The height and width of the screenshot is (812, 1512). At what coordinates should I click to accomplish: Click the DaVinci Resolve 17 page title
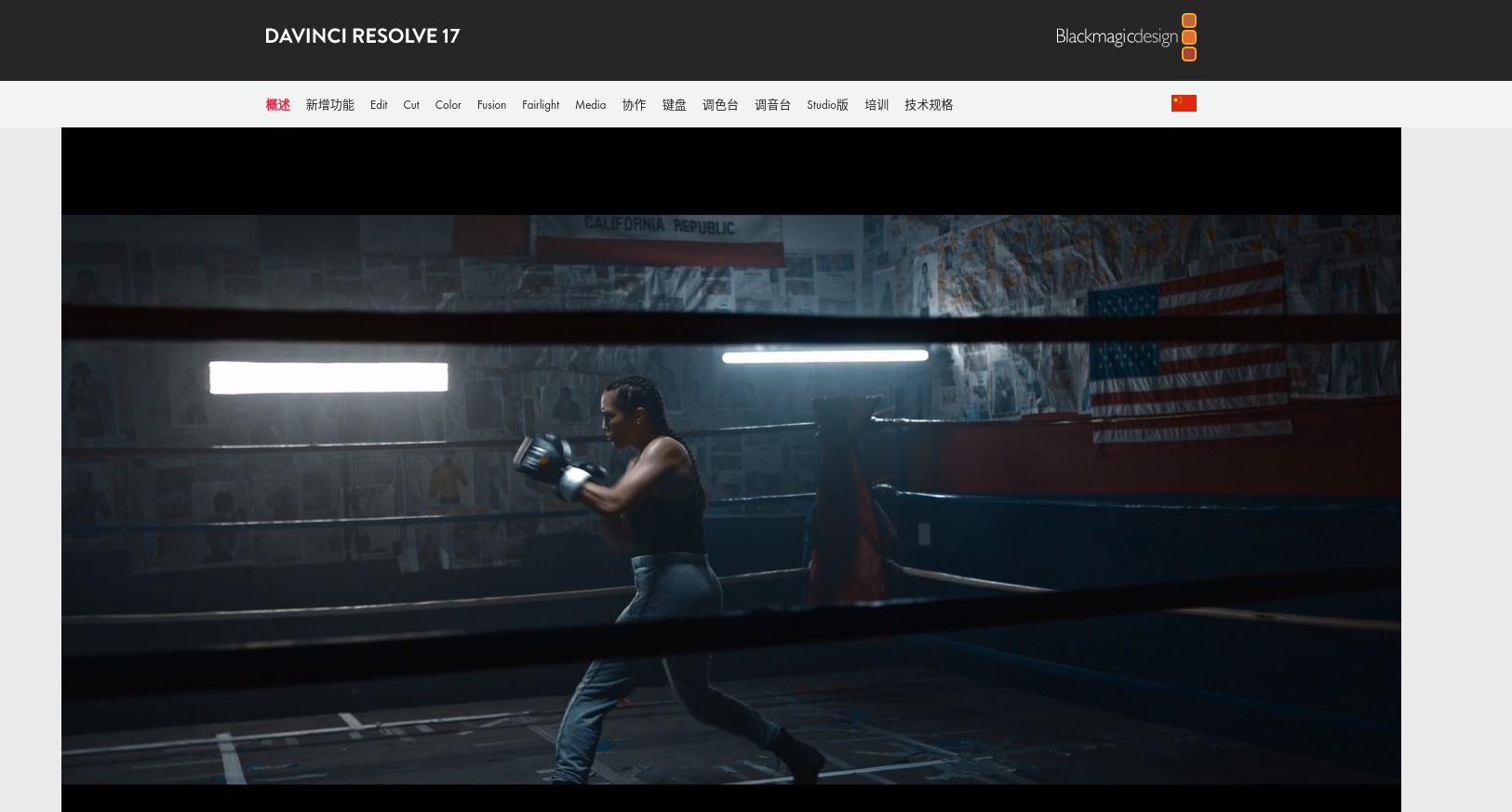(362, 36)
